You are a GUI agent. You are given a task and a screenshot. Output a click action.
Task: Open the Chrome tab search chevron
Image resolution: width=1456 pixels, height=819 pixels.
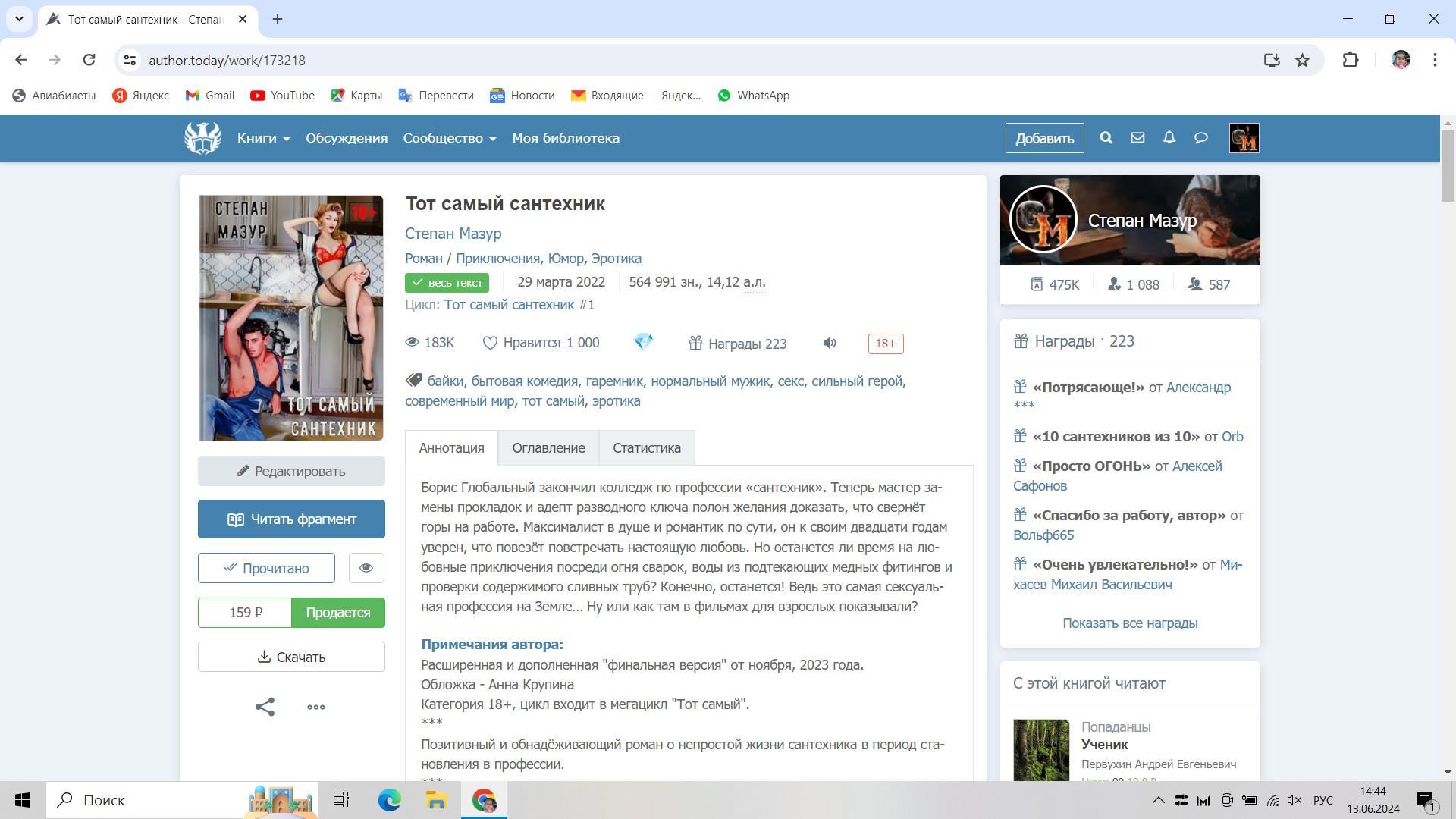tap(19, 19)
